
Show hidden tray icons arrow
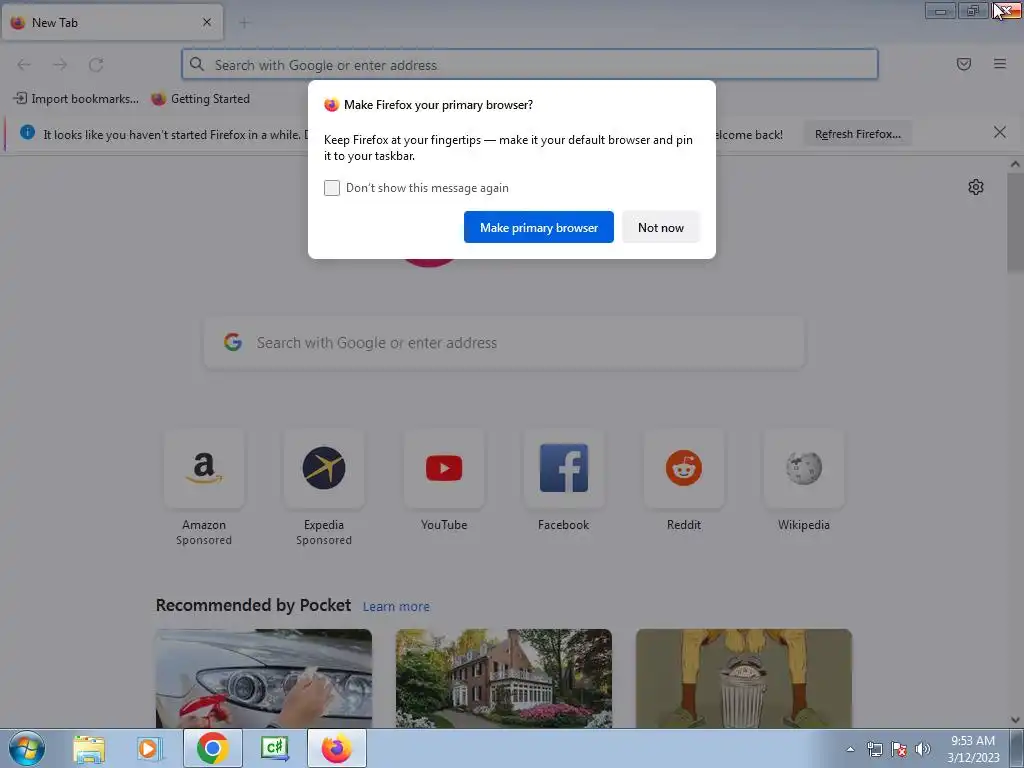[x=850, y=749]
